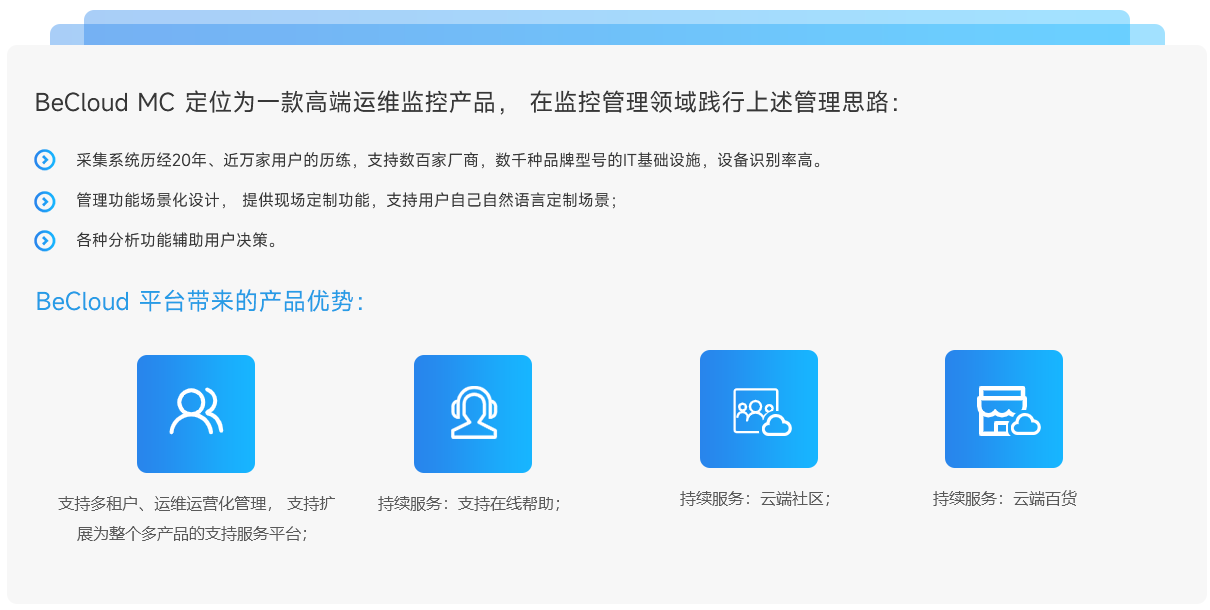Viewport: 1210px width, 610px height.
Task: Click caption 持续服务：云端社区
Action: pyautogui.click(x=755, y=498)
